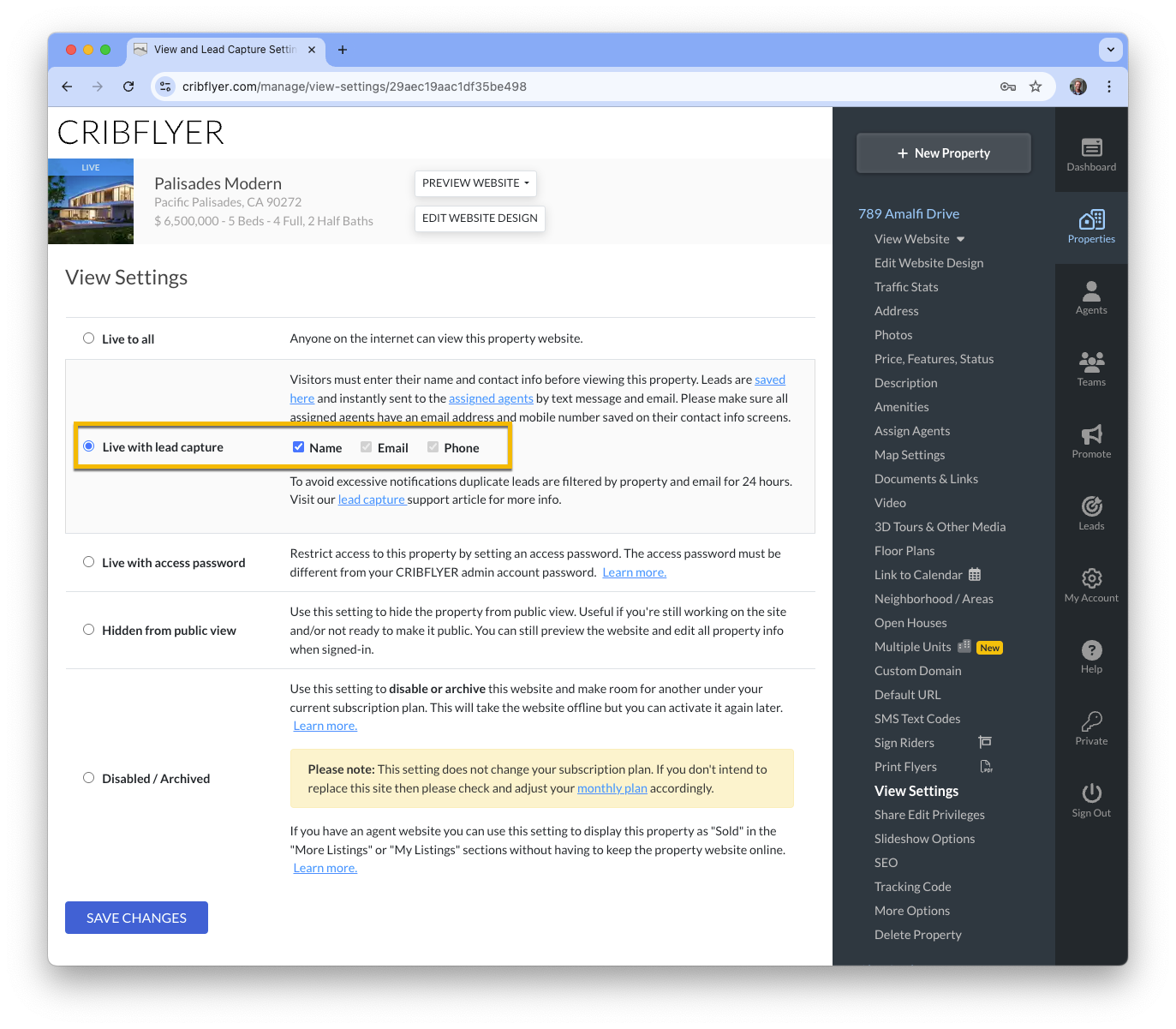The width and height of the screenshot is (1176, 1029).
Task: Open Documents & Links in sidebar menu
Action: tap(926, 479)
